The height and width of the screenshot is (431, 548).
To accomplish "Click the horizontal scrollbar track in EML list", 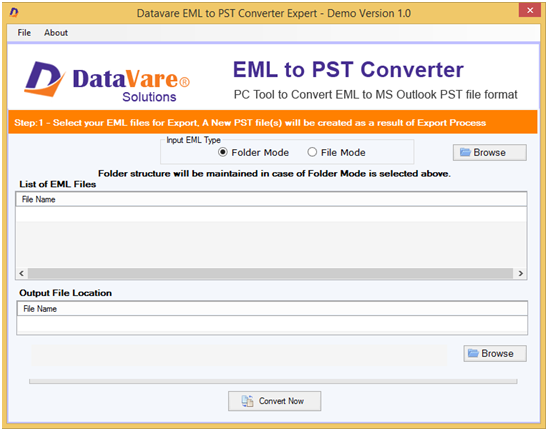I will (271, 273).
